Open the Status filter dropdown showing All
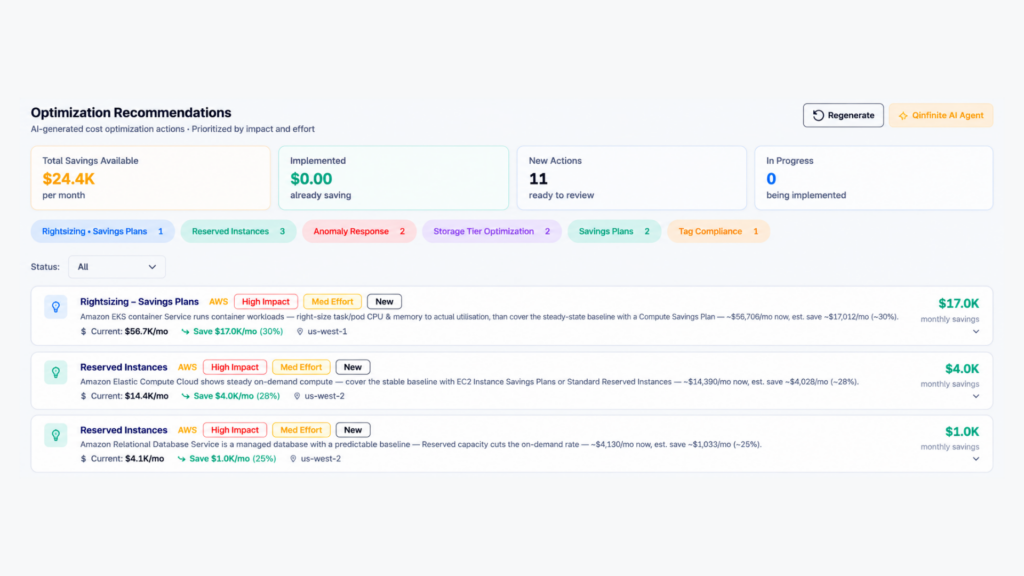This screenshot has width=1024, height=576. click(117, 267)
